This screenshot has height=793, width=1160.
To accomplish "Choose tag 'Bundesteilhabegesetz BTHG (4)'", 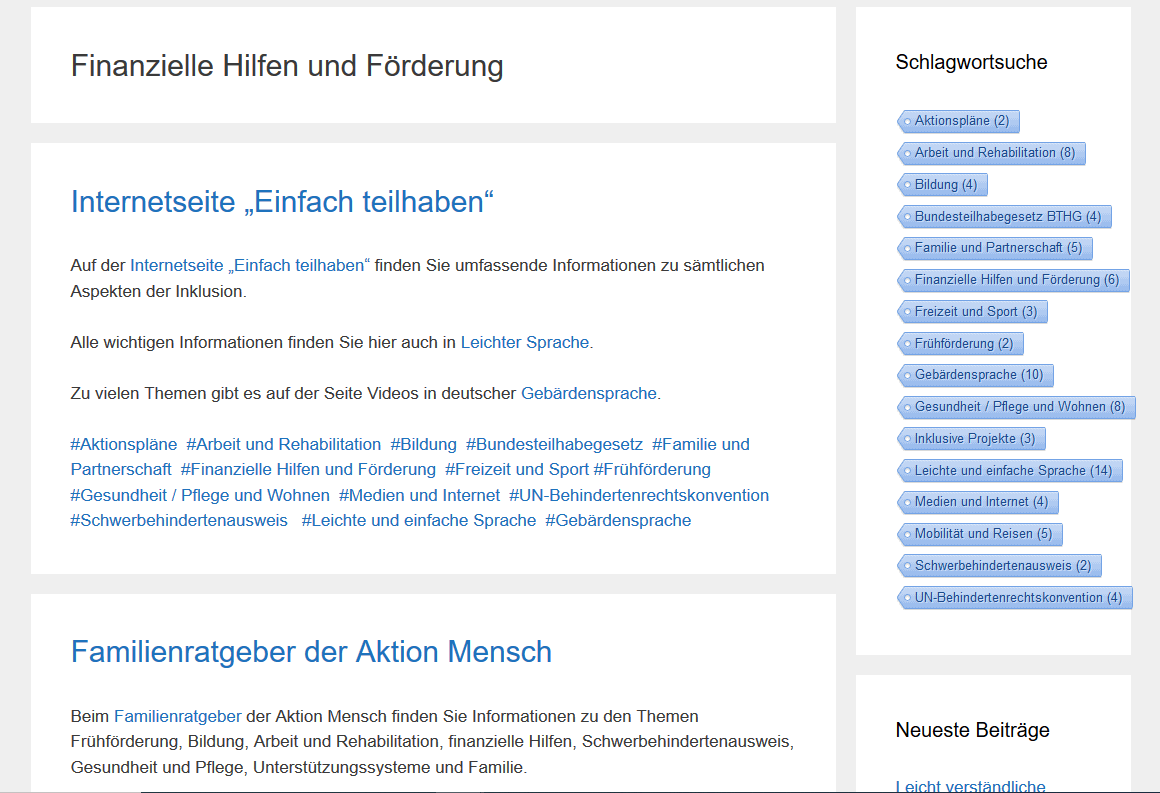I will coord(1005,217).
